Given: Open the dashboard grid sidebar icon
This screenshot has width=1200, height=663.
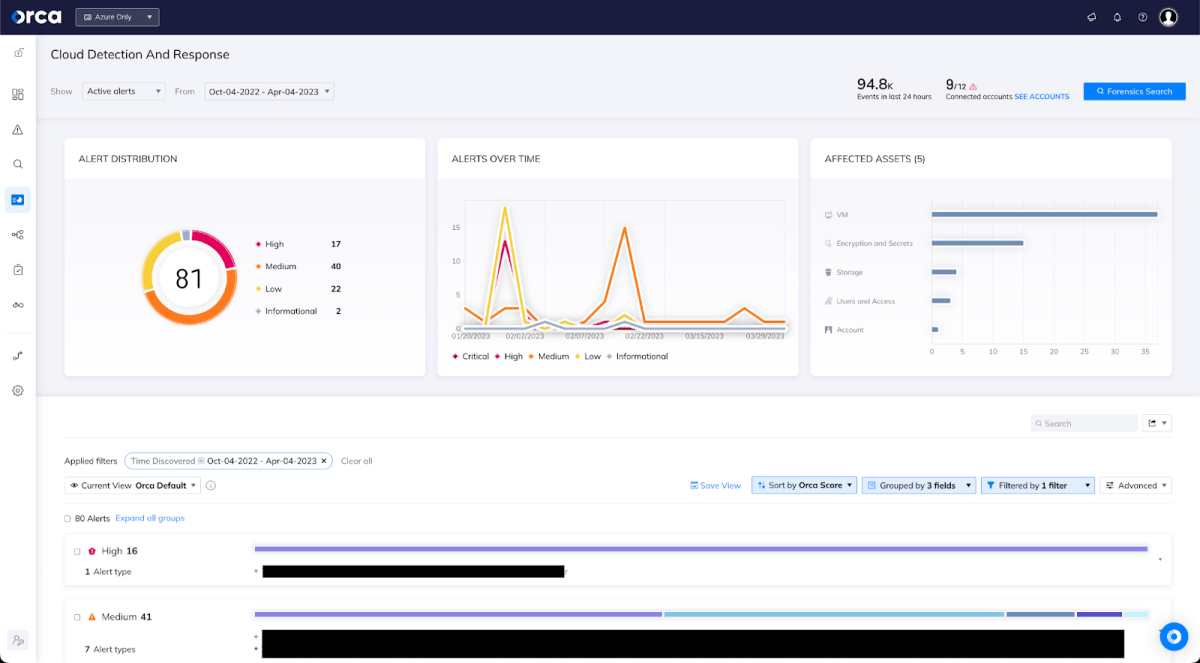Looking at the screenshot, I should point(18,95).
